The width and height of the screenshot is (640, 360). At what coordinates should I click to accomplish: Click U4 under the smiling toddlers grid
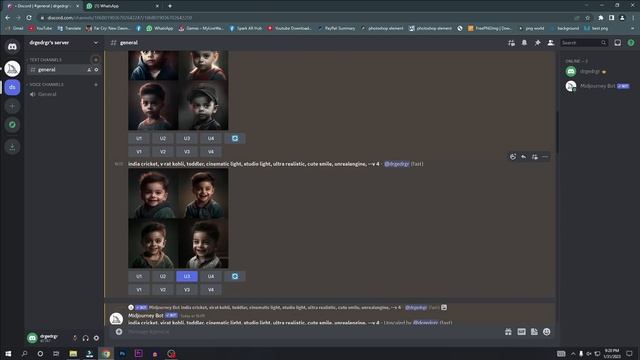point(211,276)
